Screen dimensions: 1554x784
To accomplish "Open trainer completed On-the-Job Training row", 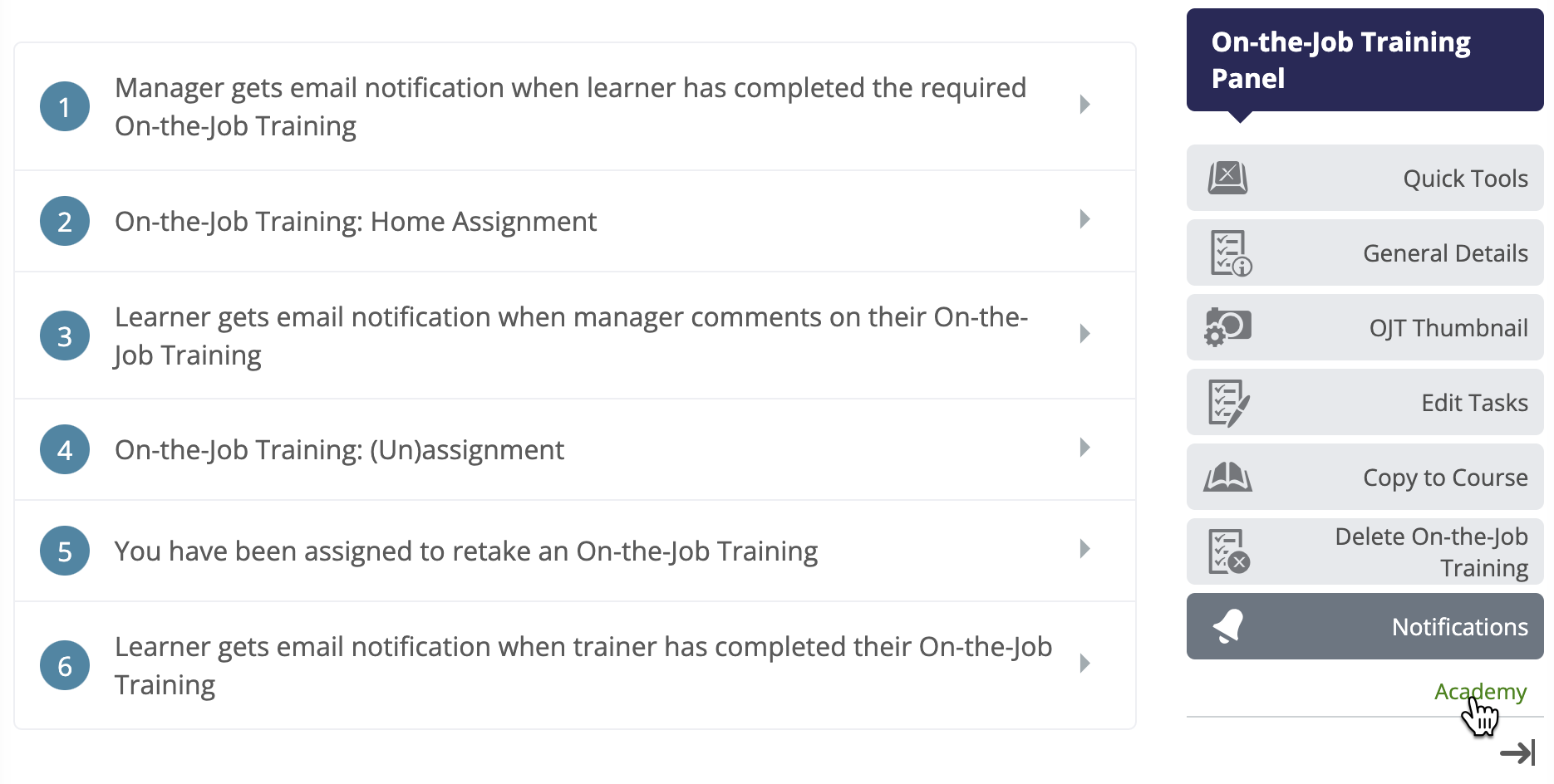I will click(x=575, y=665).
